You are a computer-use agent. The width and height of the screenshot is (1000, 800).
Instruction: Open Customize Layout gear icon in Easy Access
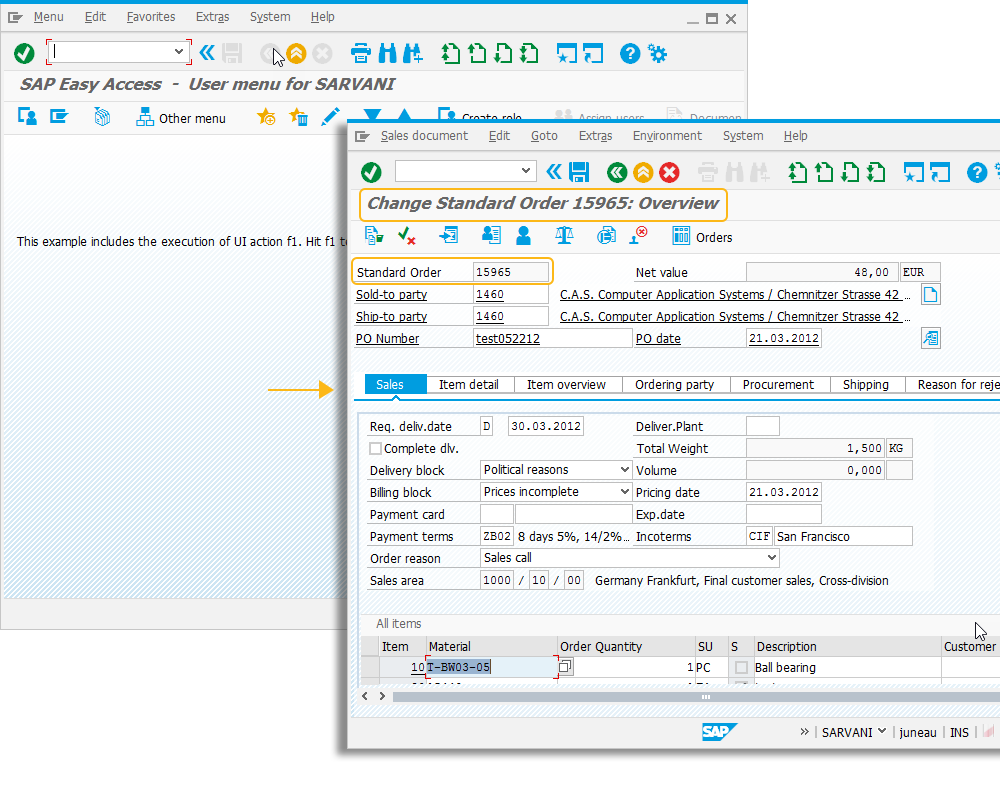tap(658, 53)
